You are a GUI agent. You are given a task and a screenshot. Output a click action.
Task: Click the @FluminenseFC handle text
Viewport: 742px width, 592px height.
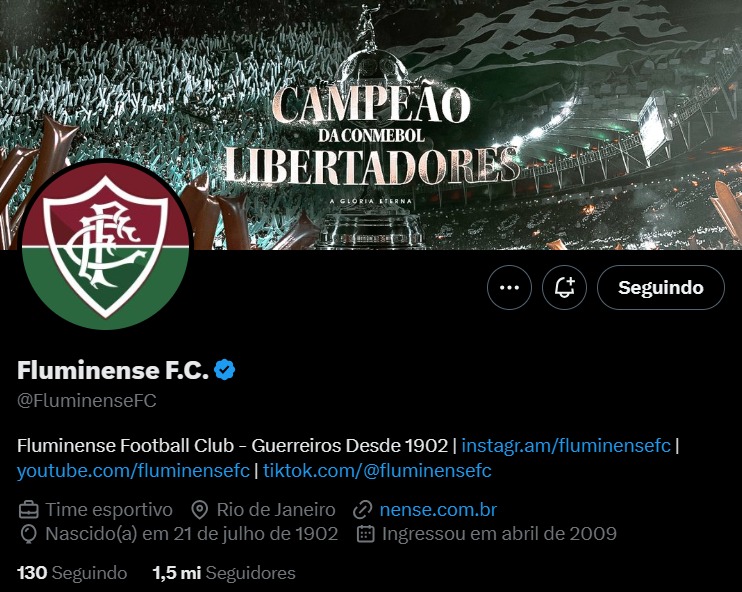(x=87, y=401)
